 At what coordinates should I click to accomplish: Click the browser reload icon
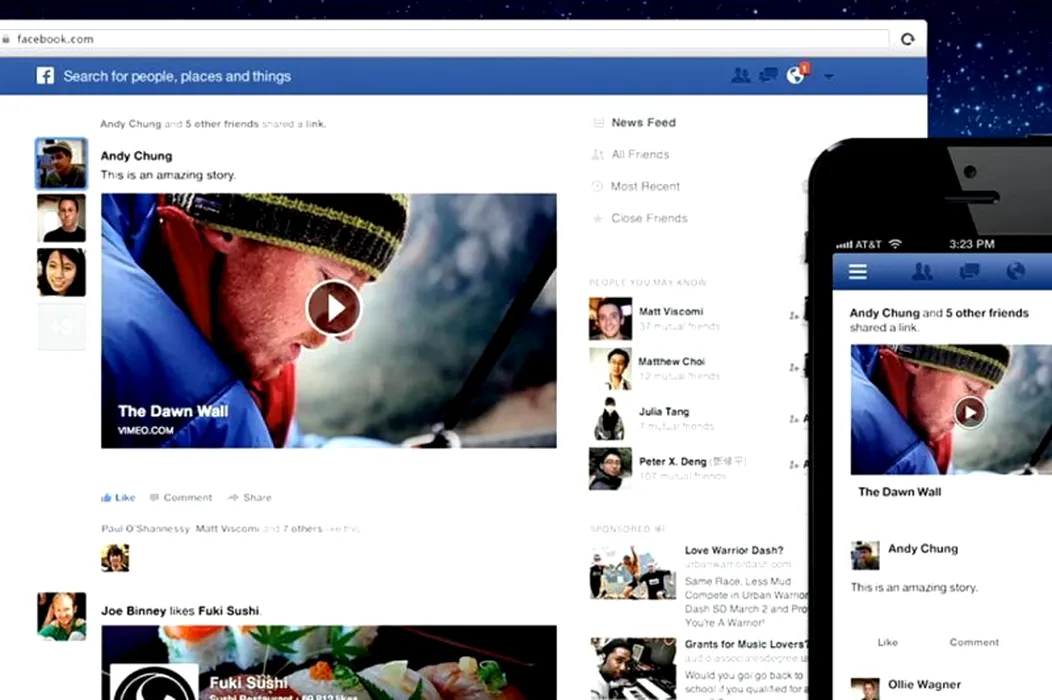pos(907,39)
